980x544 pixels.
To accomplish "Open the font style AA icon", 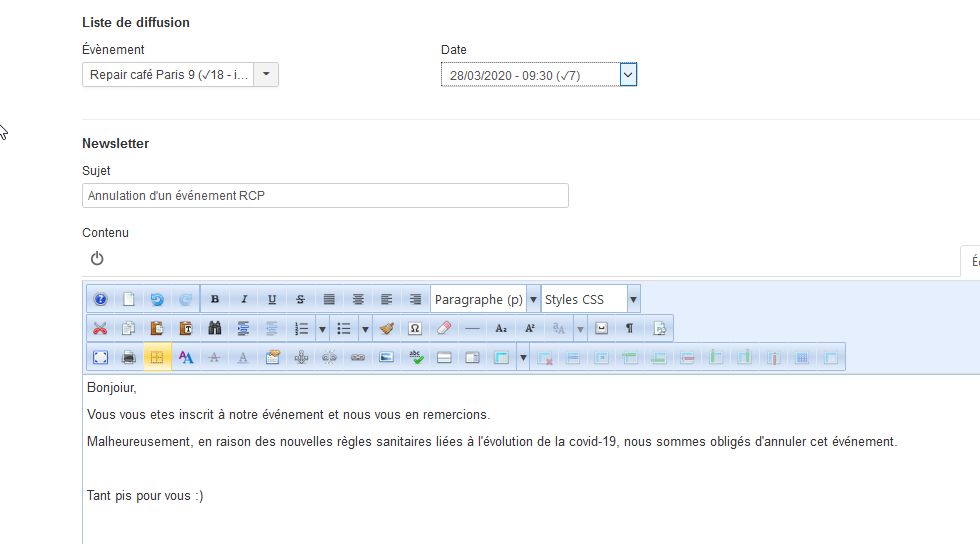I will click(186, 358).
